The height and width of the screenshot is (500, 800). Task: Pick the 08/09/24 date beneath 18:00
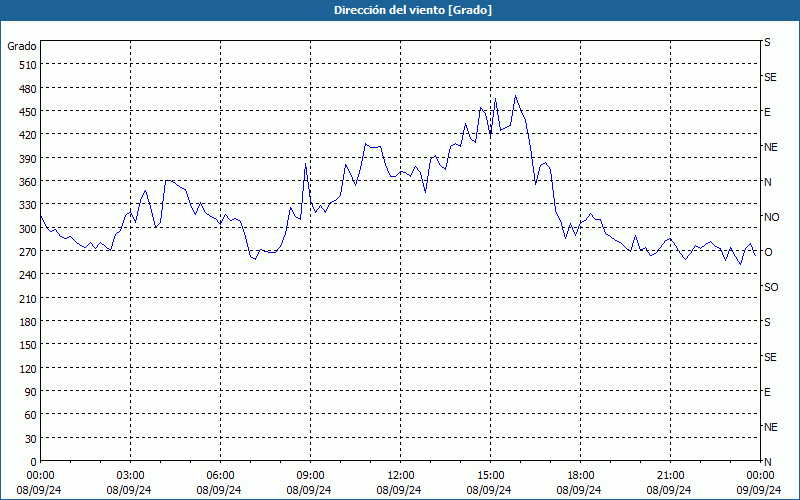click(579, 490)
